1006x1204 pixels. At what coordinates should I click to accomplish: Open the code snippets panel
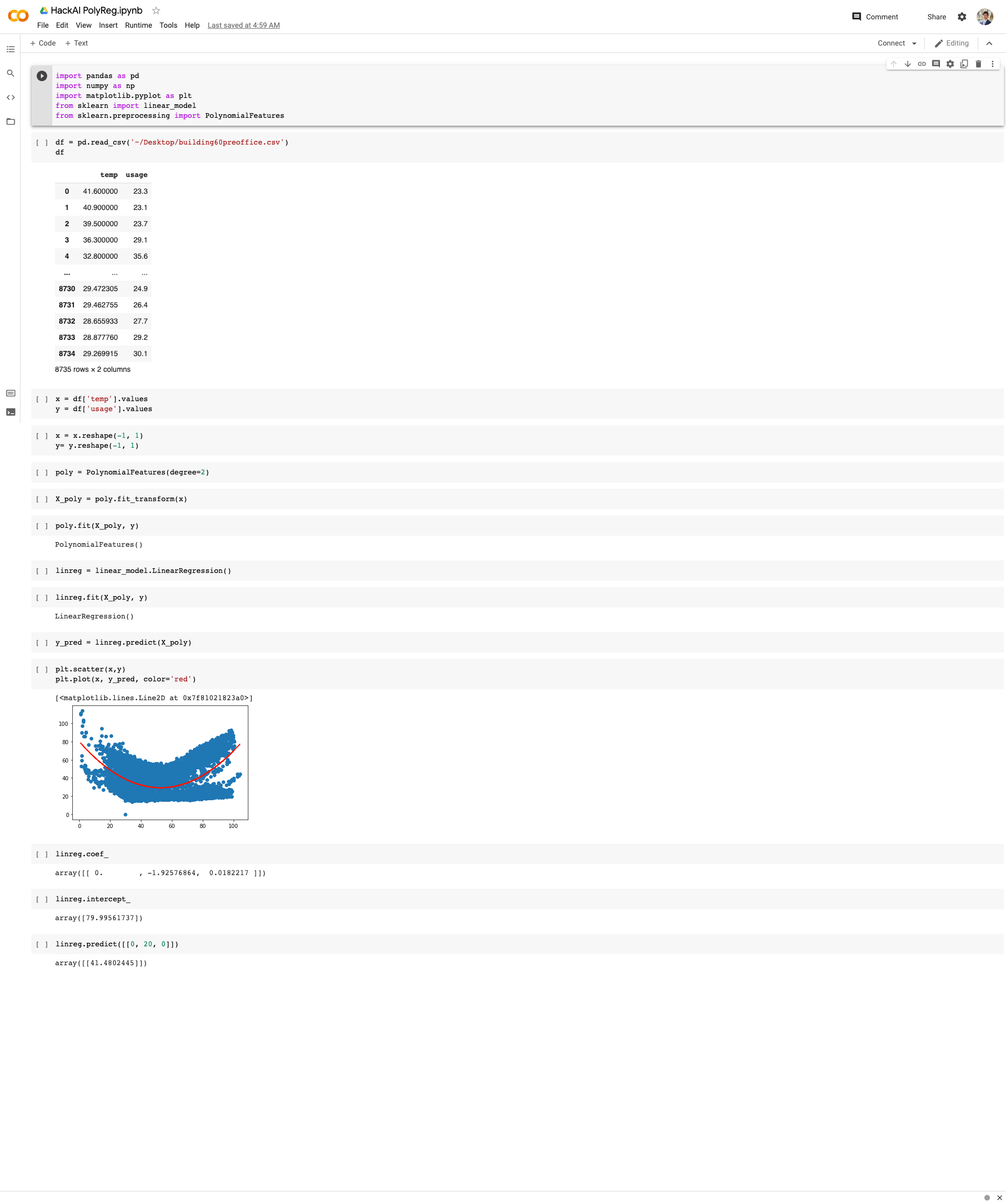coord(10,97)
